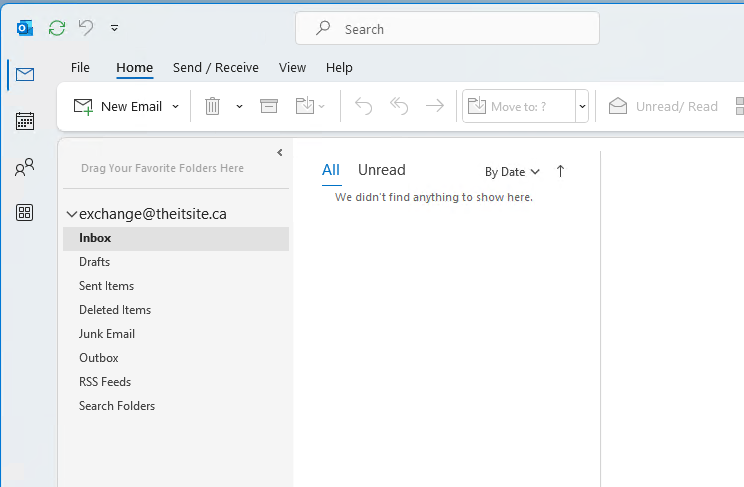
Task: Open More Apps grid in the sidebar
Action: pyautogui.click(x=25, y=213)
